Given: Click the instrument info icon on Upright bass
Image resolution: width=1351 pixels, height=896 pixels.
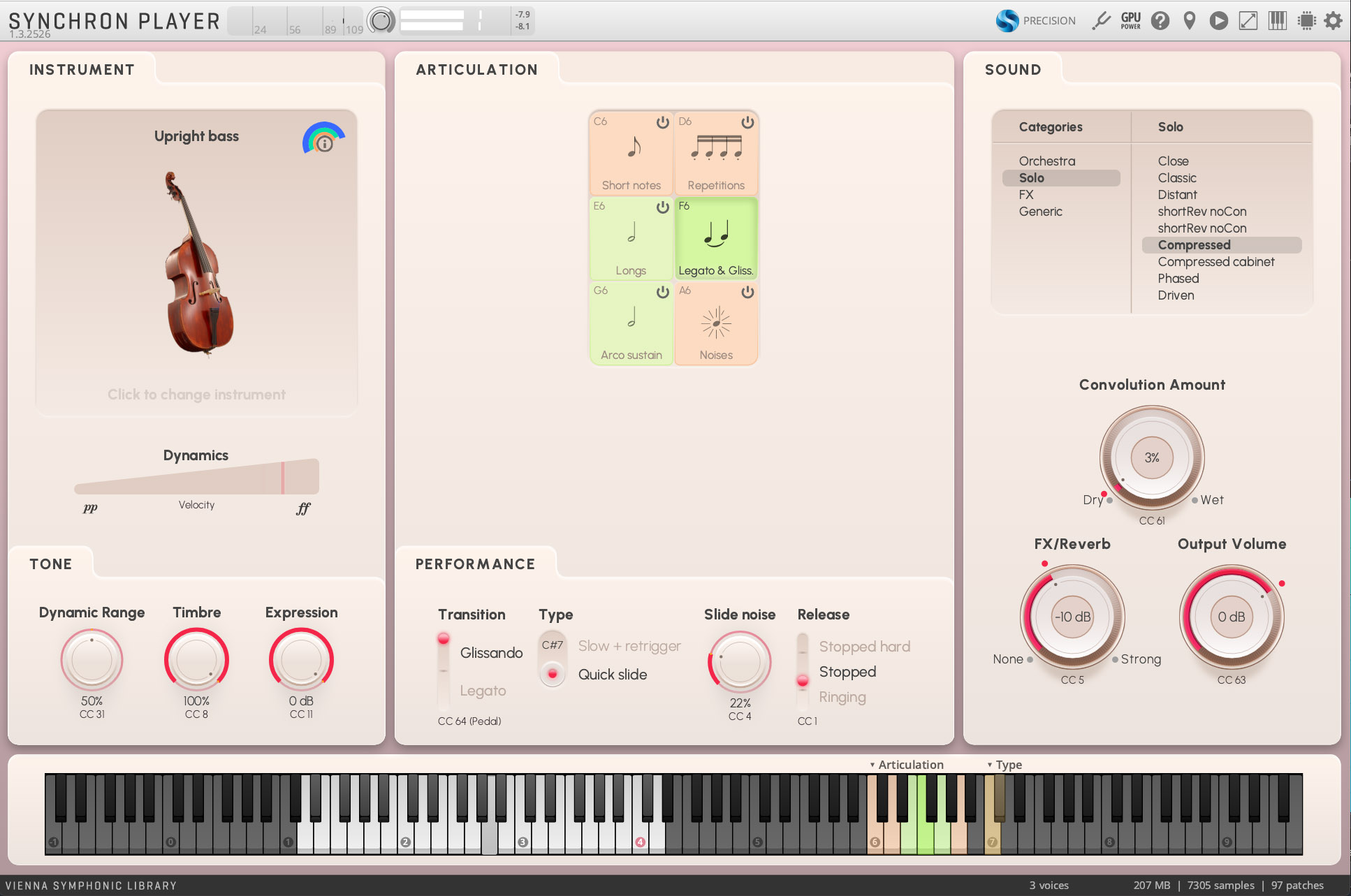Looking at the screenshot, I should pos(324,143).
